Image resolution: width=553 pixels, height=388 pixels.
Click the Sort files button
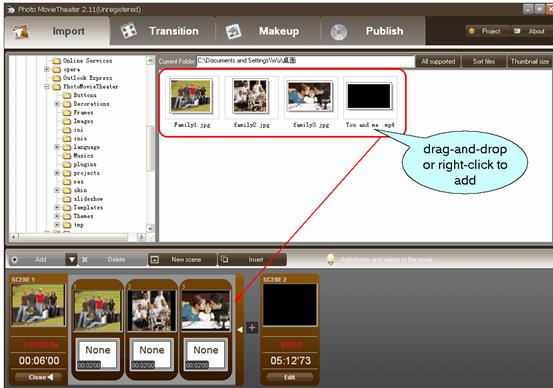[484, 61]
